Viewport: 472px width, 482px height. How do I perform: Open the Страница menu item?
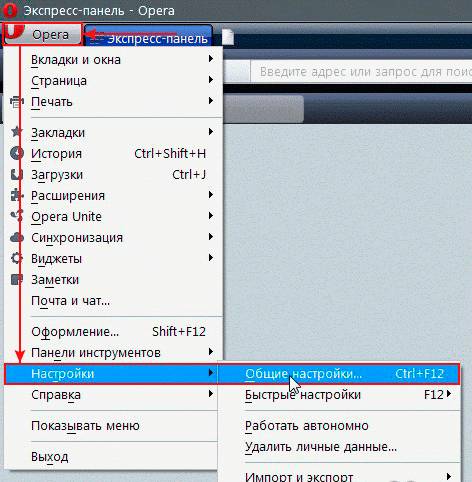point(113,81)
